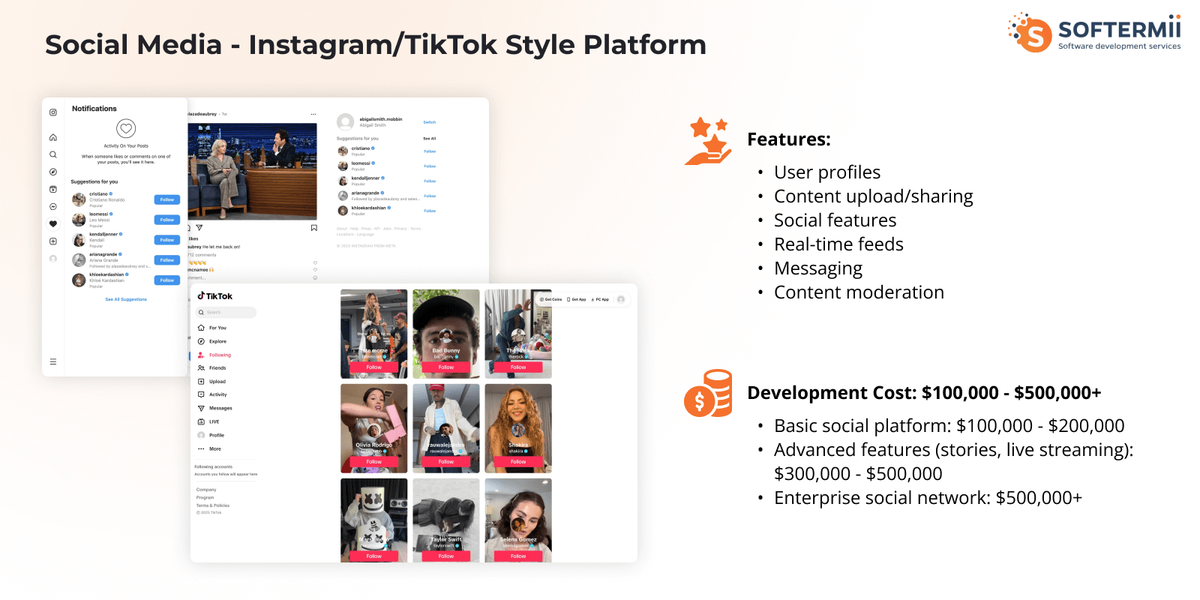This screenshot has height=600, width=1200.
Task: Follow Taylor Swift on TikTok card
Action: click(446, 556)
